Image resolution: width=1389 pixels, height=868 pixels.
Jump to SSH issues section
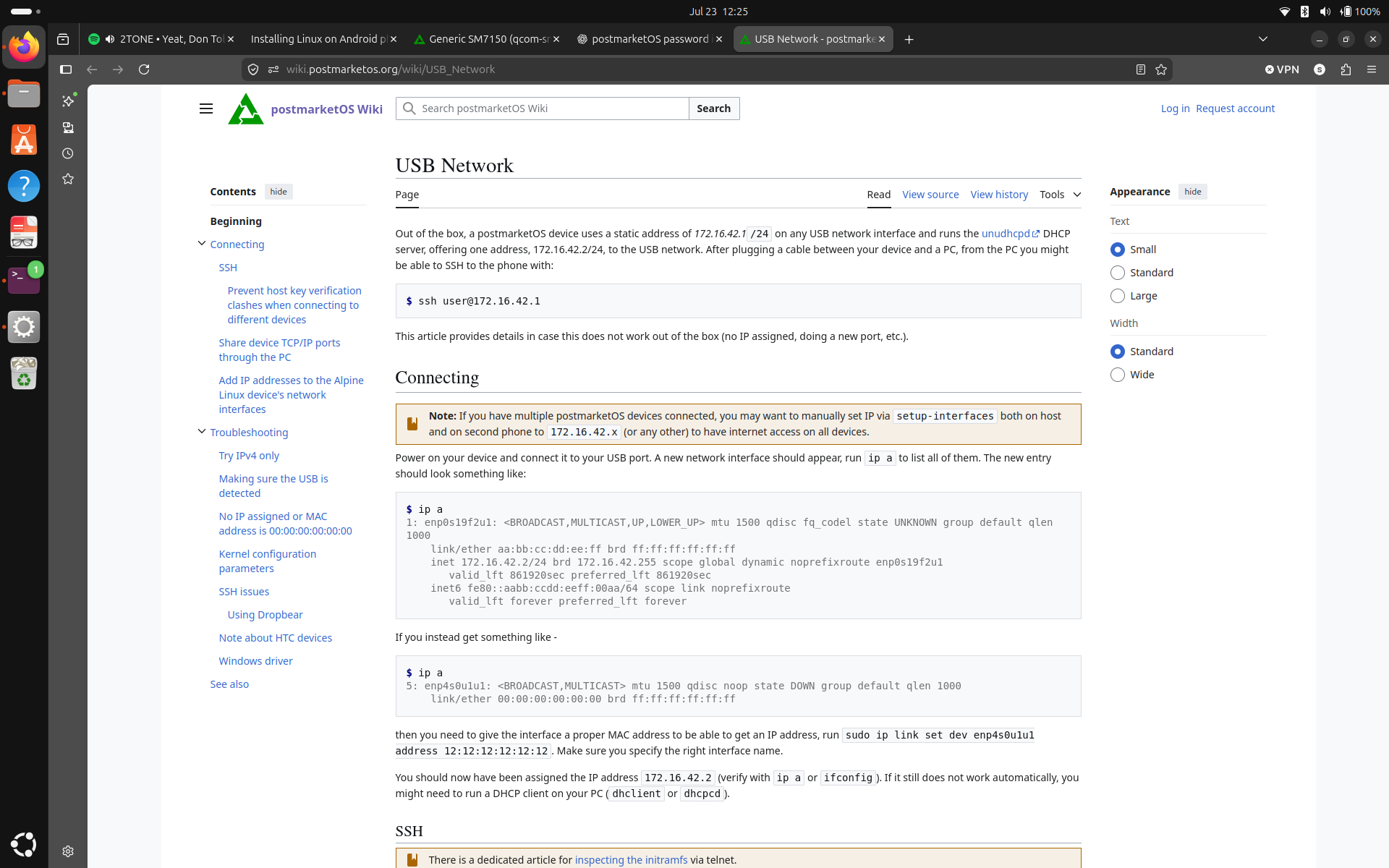(x=244, y=592)
